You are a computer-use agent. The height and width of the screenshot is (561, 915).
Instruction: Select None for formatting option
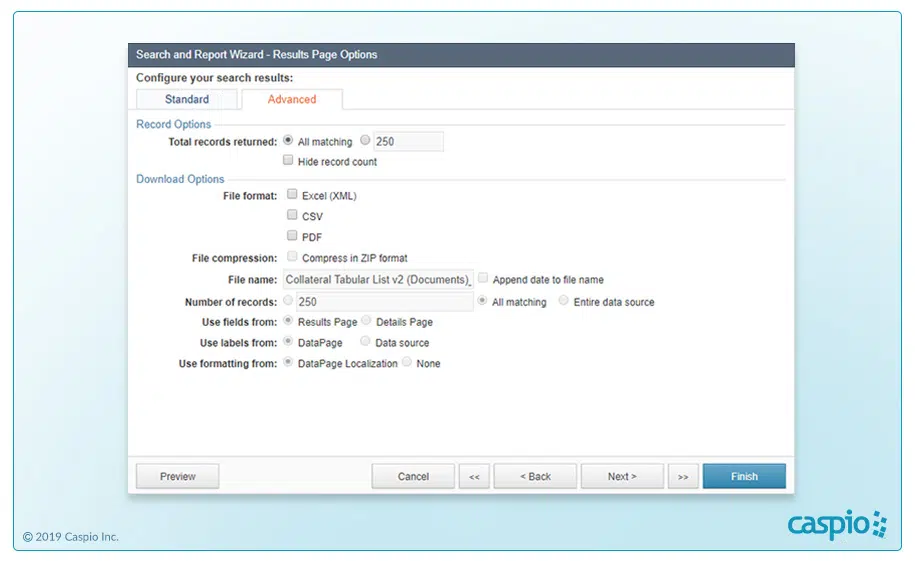[406, 363]
